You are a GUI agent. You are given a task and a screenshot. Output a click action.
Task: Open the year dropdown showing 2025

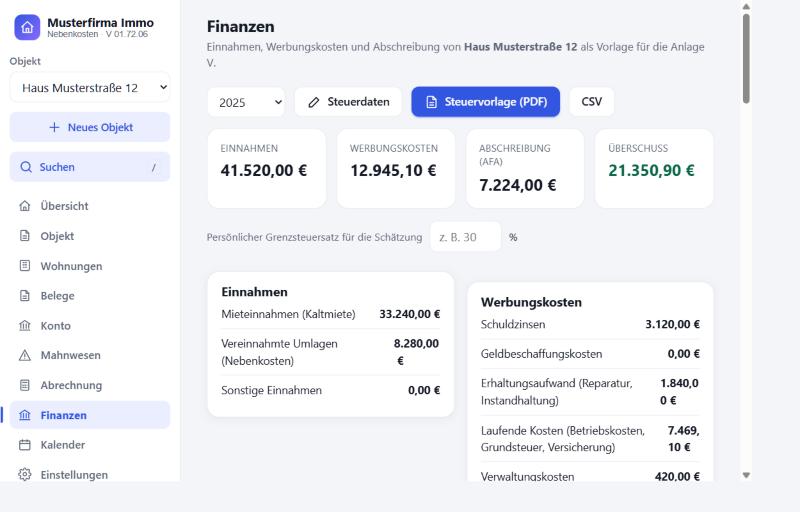(246, 102)
